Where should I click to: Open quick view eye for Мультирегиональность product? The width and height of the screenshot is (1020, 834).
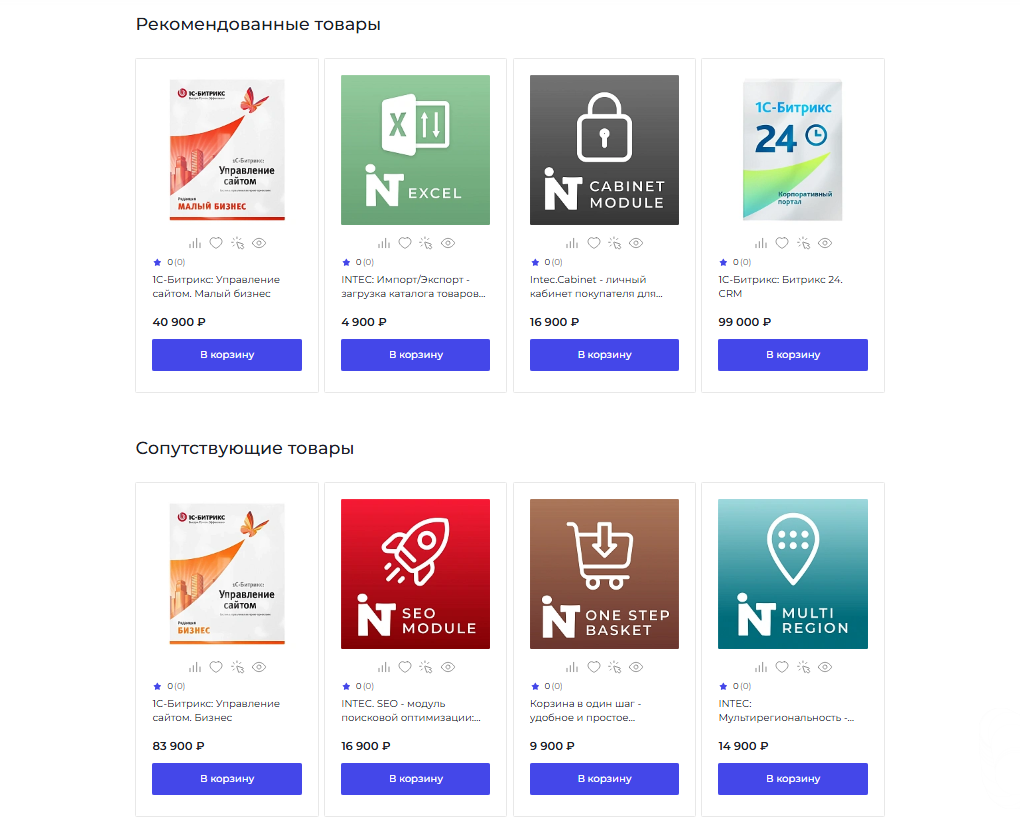click(825, 667)
